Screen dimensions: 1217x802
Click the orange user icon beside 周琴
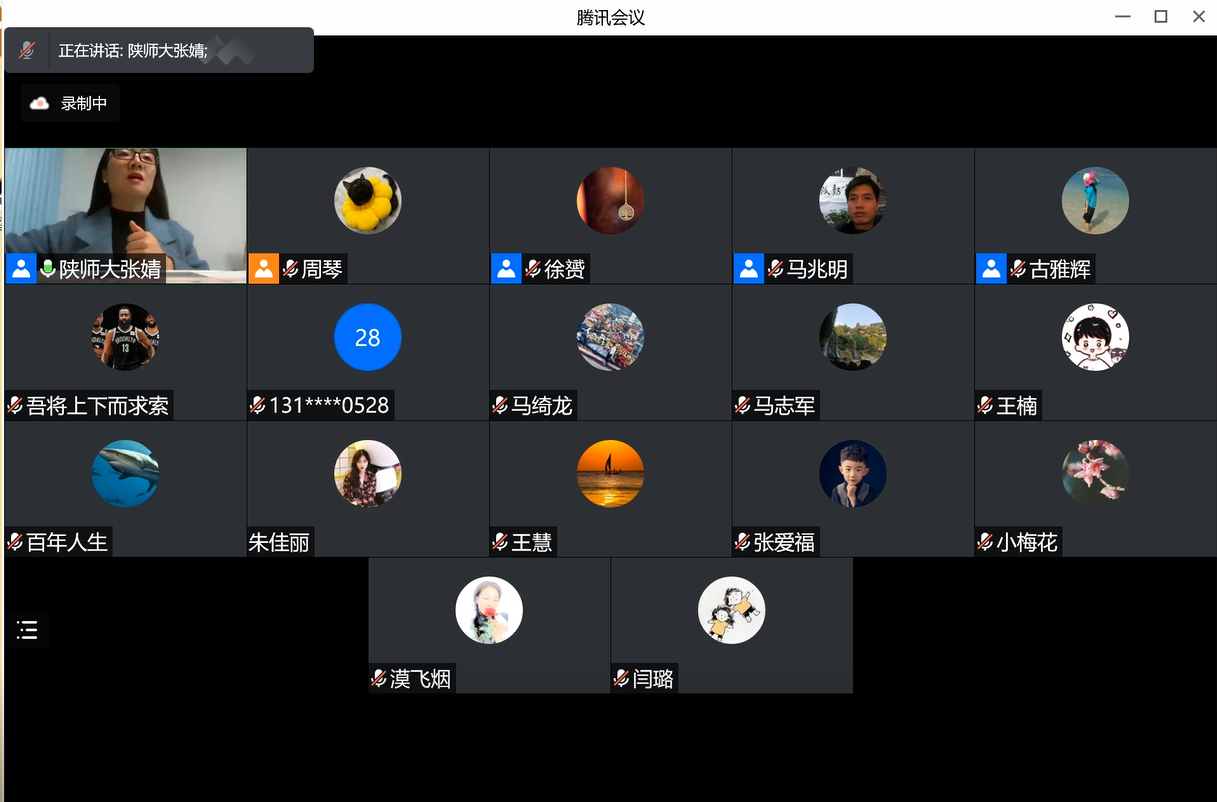pyautogui.click(x=264, y=269)
